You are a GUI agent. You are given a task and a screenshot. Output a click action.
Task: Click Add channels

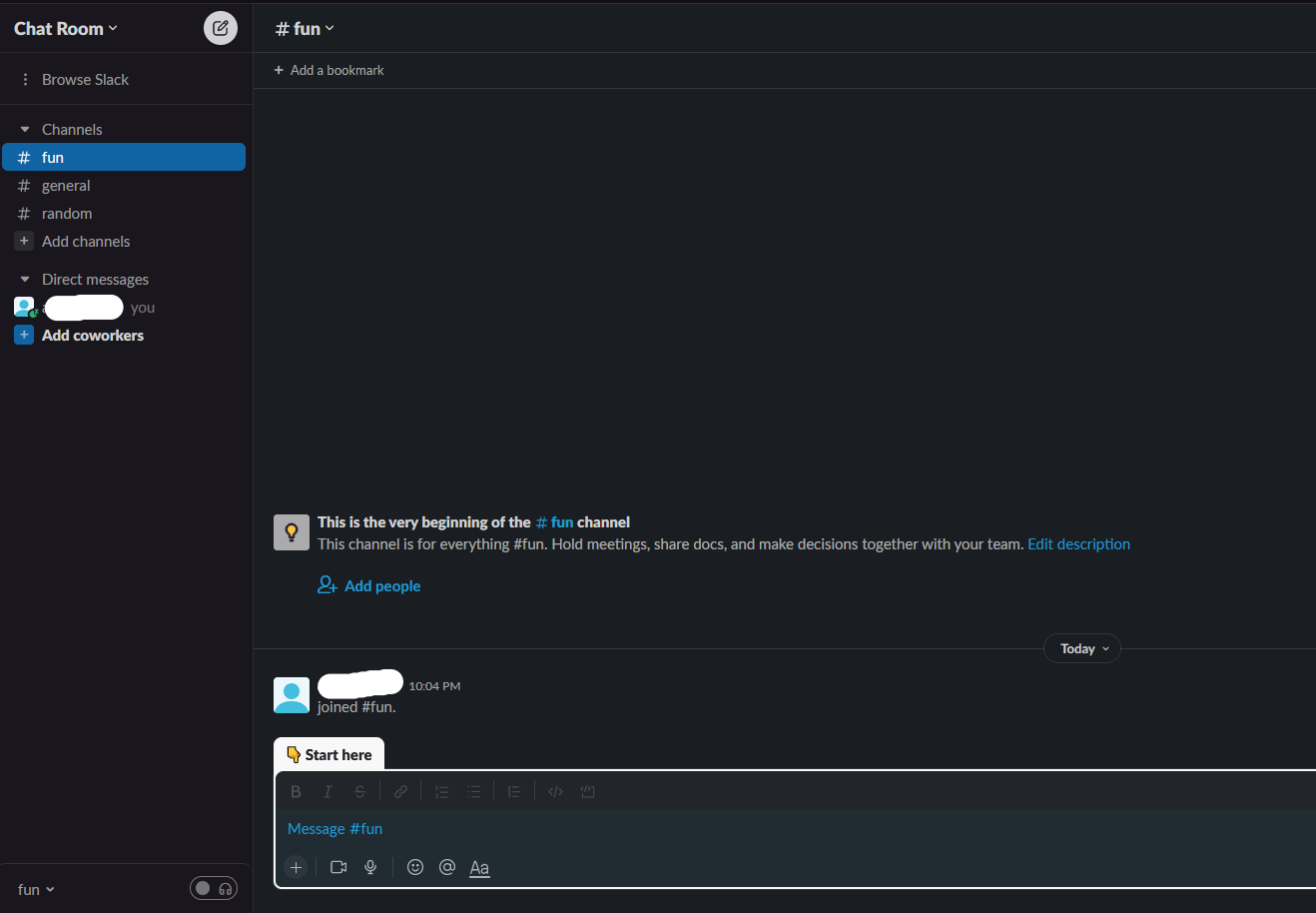point(86,242)
